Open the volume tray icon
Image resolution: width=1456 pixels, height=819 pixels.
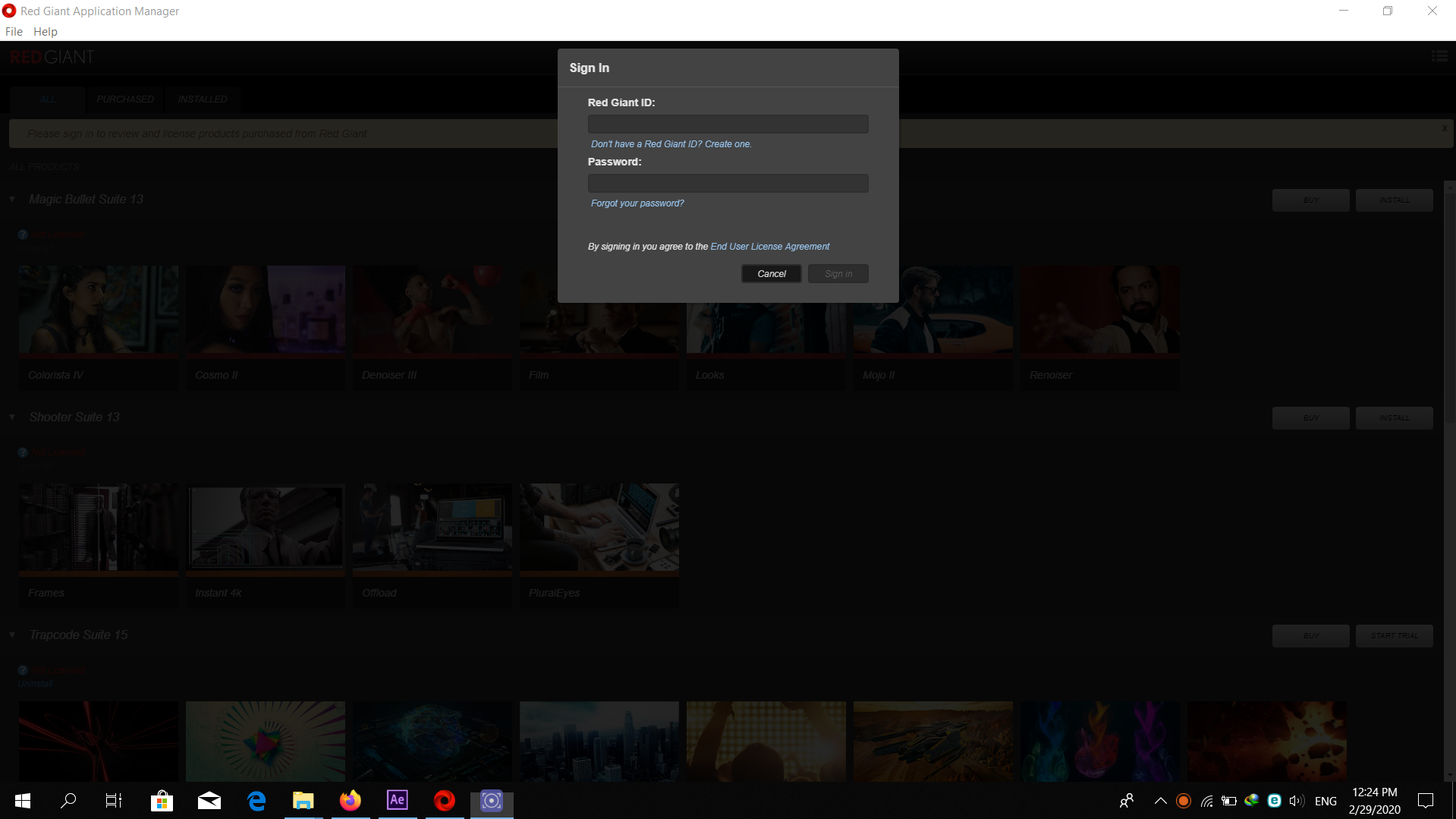[x=1297, y=801]
